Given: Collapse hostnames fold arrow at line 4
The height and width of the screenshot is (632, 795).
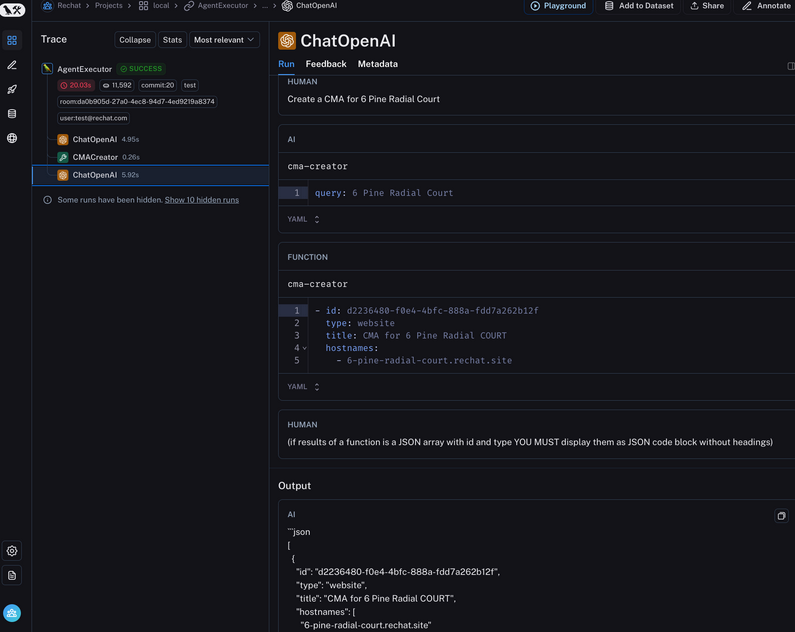Looking at the screenshot, I should (305, 348).
